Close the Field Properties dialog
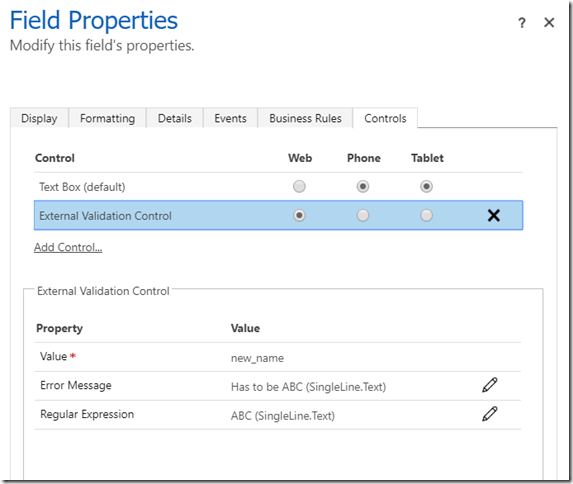The height and width of the screenshot is (484, 573). point(549,23)
